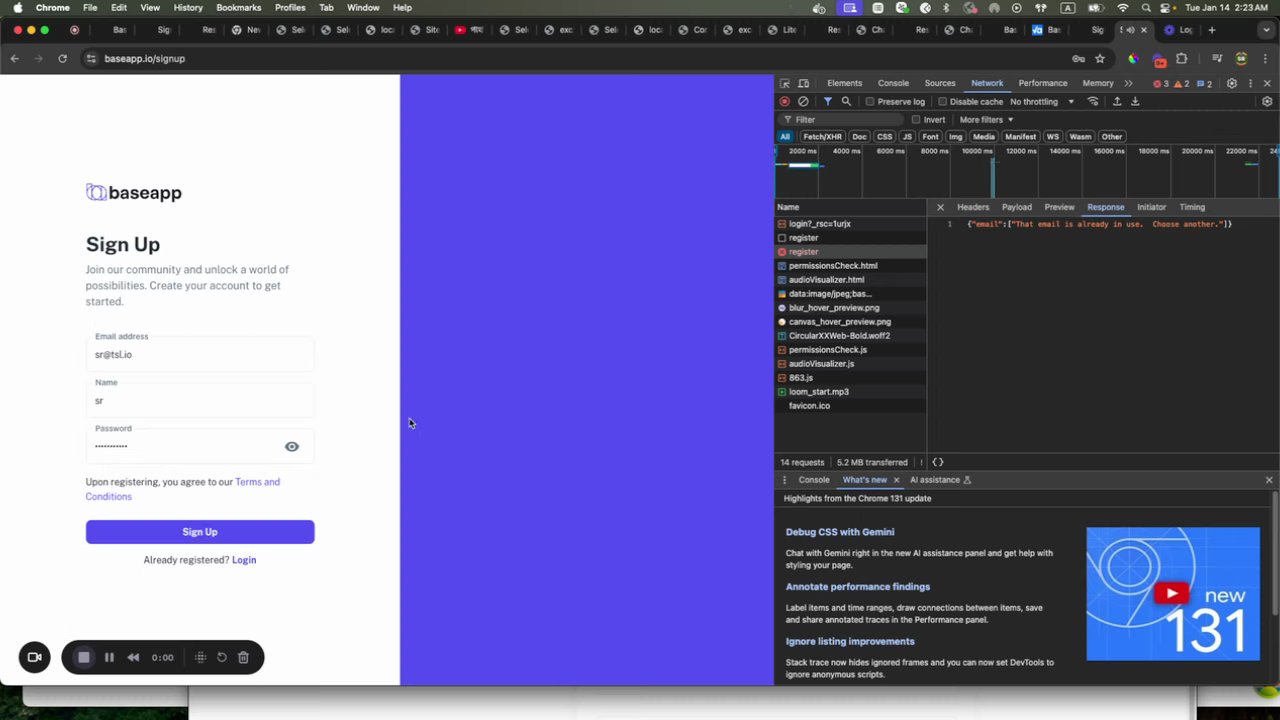This screenshot has width=1280, height=720.
Task: Open the Network panel settings gear
Action: point(1267,101)
